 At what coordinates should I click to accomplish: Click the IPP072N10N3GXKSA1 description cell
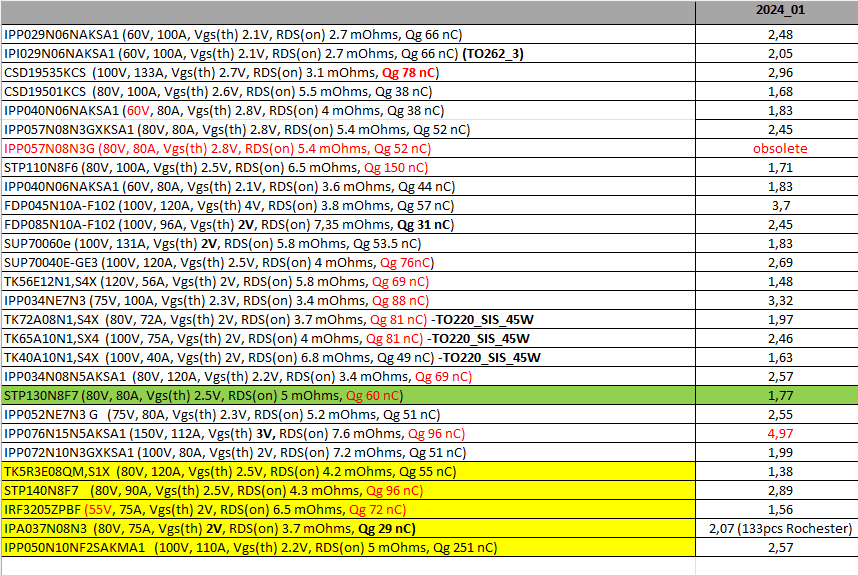pos(349,453)
